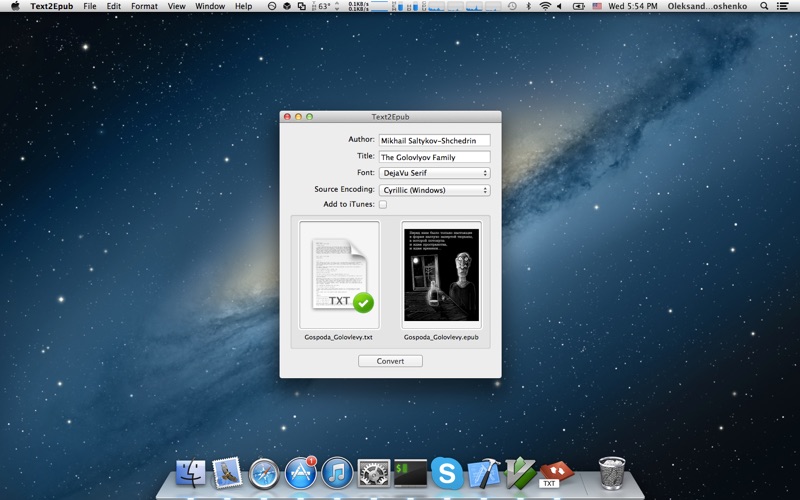Click the Wi-Fi status icon

545,6
